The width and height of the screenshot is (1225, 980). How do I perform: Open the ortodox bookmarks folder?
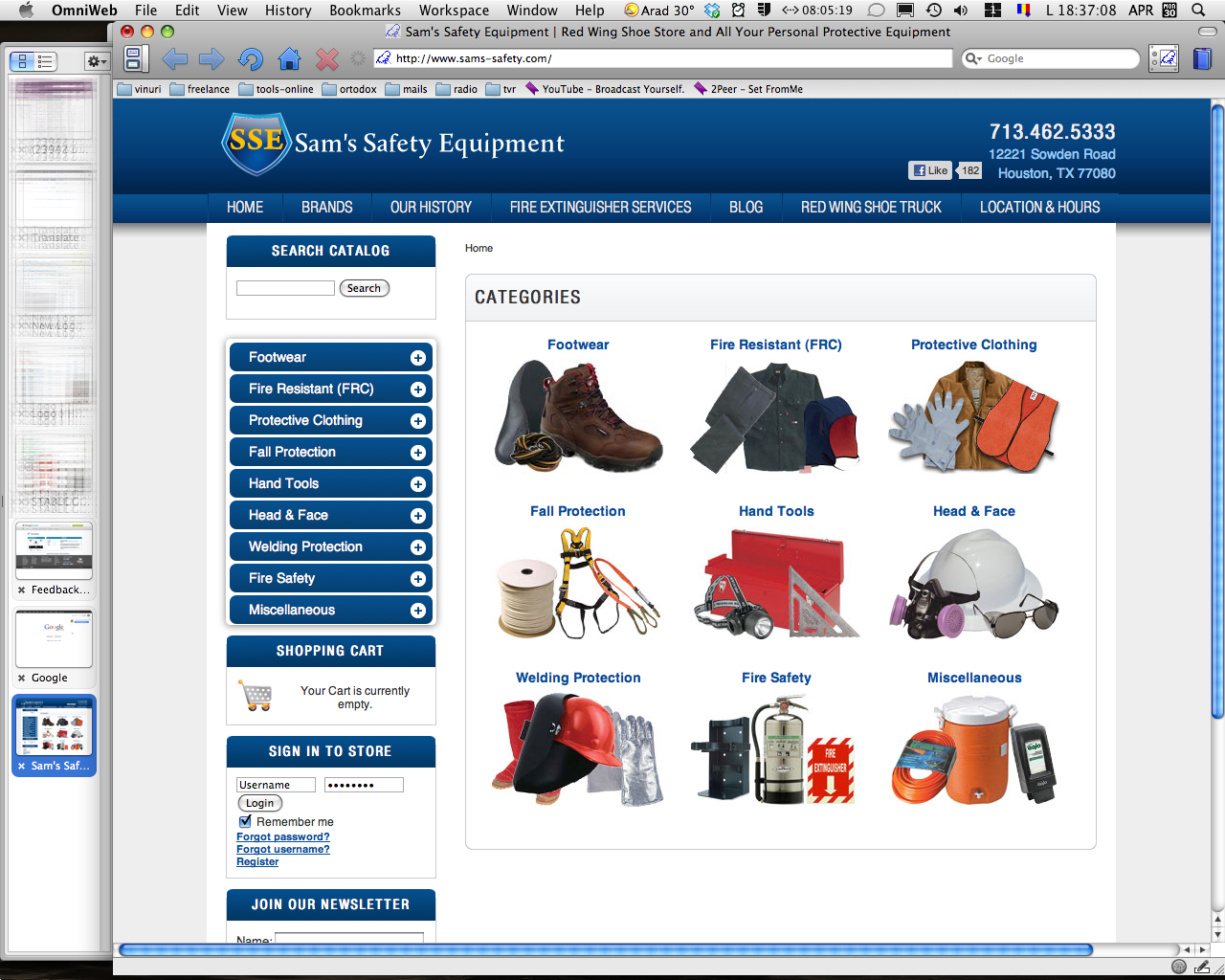349,89
